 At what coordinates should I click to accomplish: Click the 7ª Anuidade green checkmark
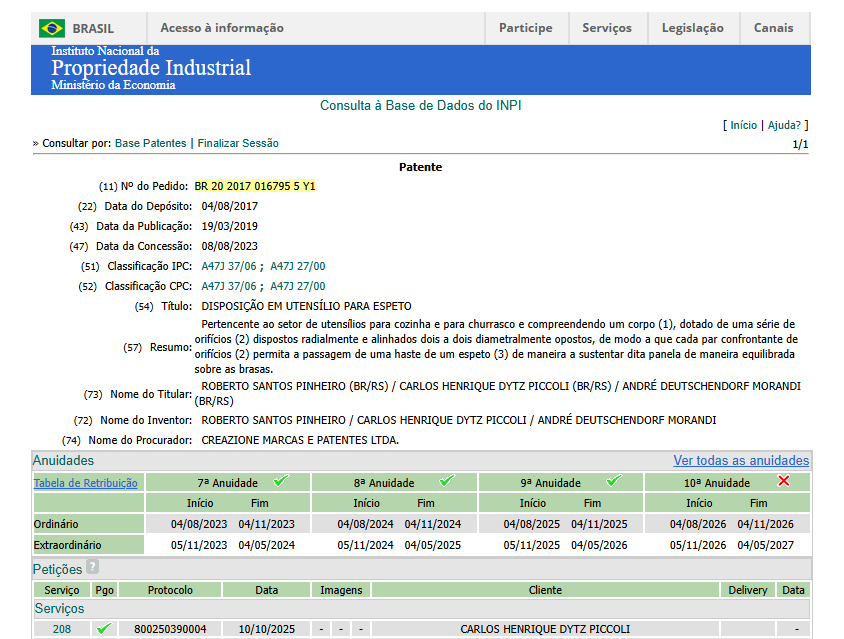tap(280, 480)
